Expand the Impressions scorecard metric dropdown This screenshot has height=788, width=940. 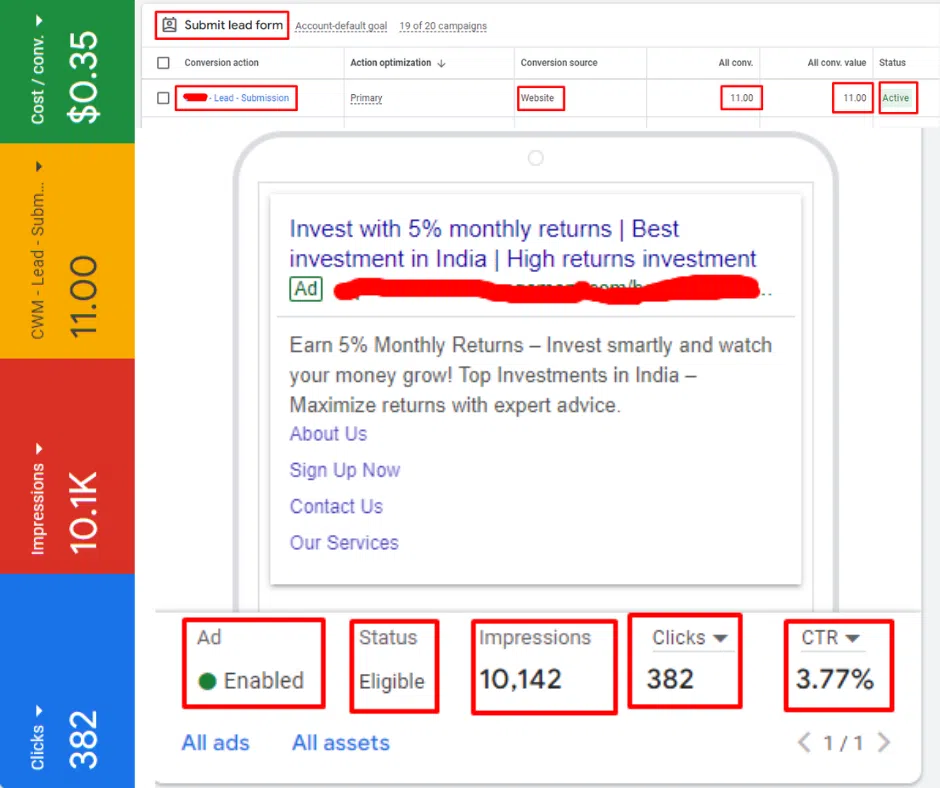(x=38, y=449)
